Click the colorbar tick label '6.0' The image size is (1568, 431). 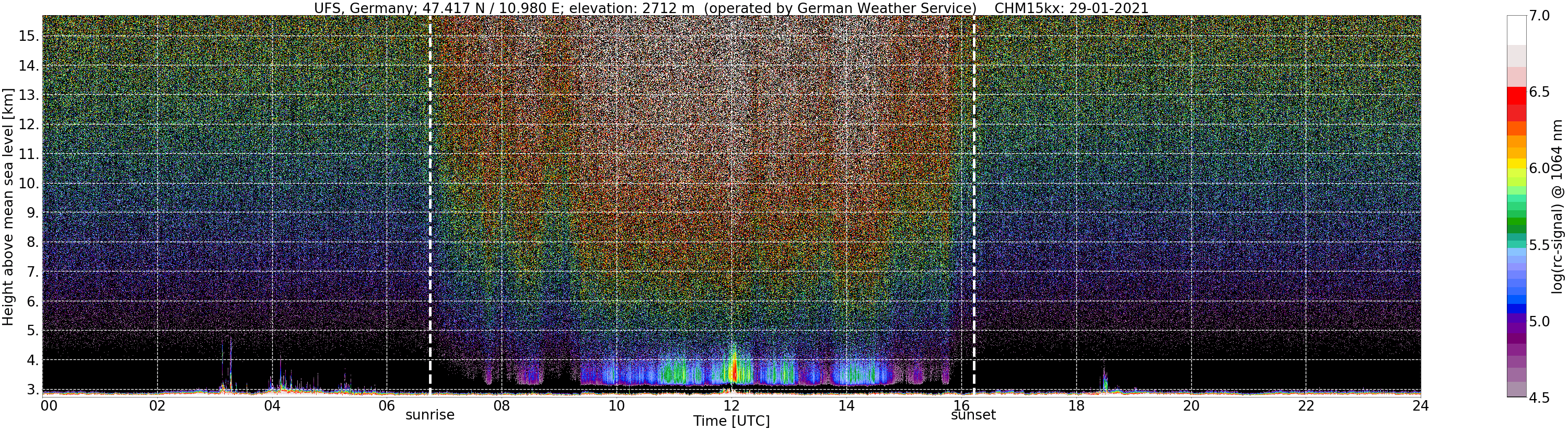click(x=1539, y=168)
